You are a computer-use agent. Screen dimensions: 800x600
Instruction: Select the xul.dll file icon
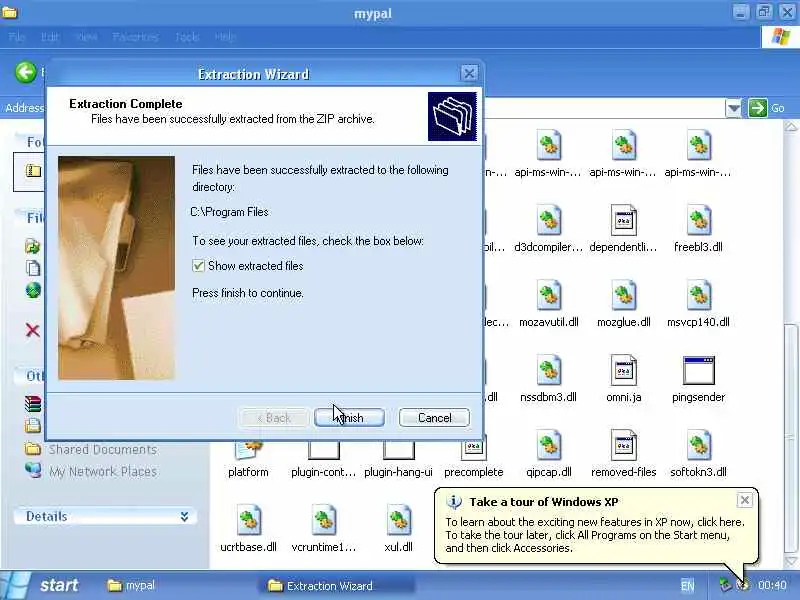tap(398, 520)
